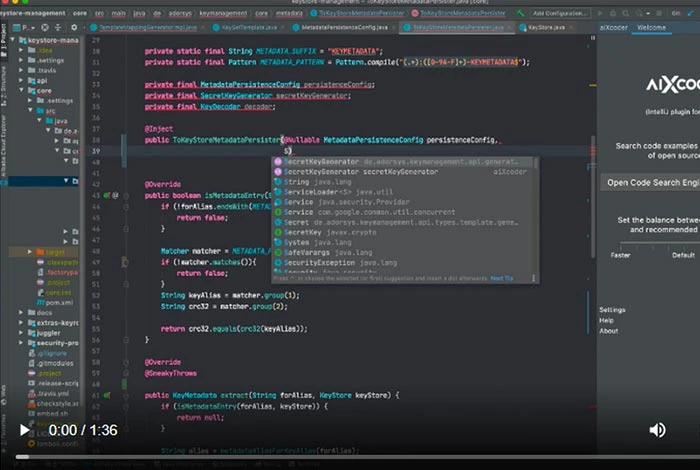Select the extras-keyrc module in tree
This screenshot has width=700, height=470.
[x=53, y=323]
